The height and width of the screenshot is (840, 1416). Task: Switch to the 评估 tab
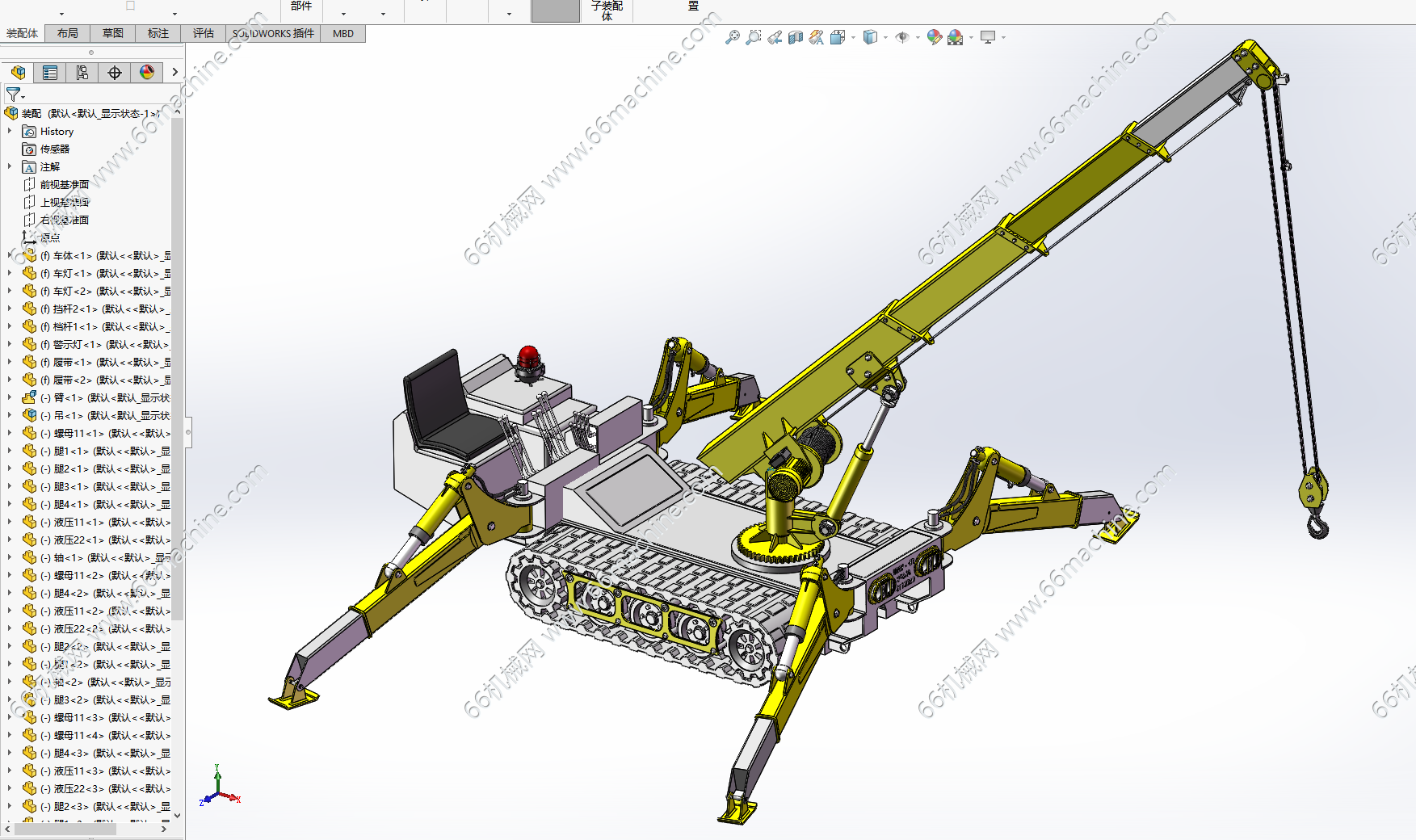tap(204, 33)
